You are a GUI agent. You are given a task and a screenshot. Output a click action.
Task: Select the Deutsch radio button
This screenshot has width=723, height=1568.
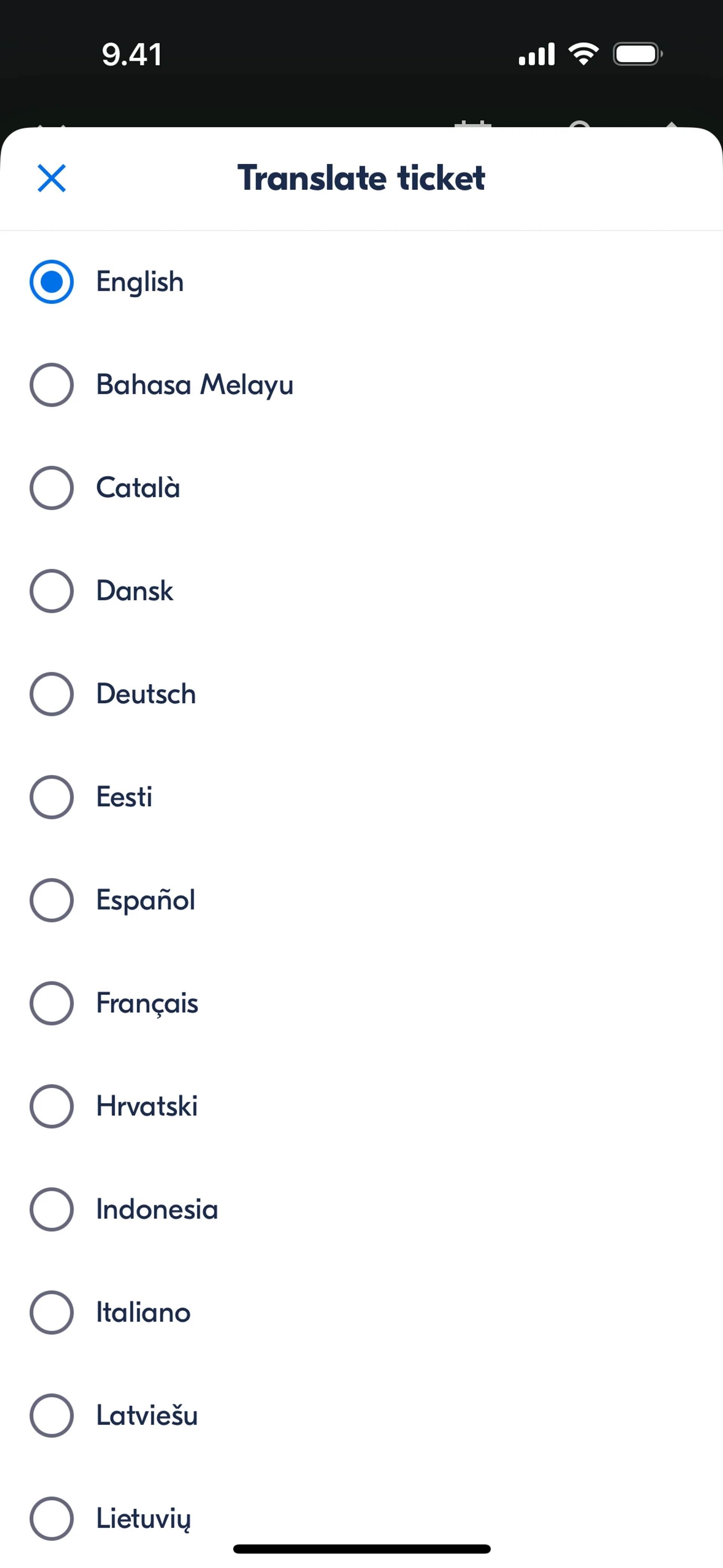(52, 694)
